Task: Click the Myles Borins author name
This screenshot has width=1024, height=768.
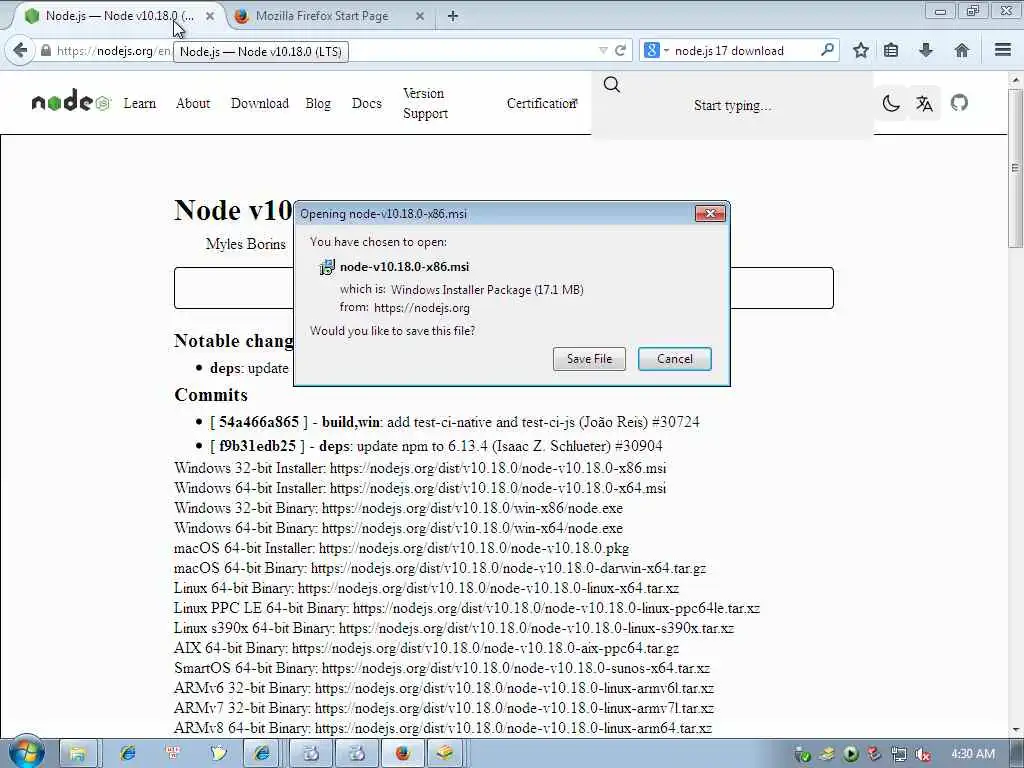Action: click(x=246, y=244)
